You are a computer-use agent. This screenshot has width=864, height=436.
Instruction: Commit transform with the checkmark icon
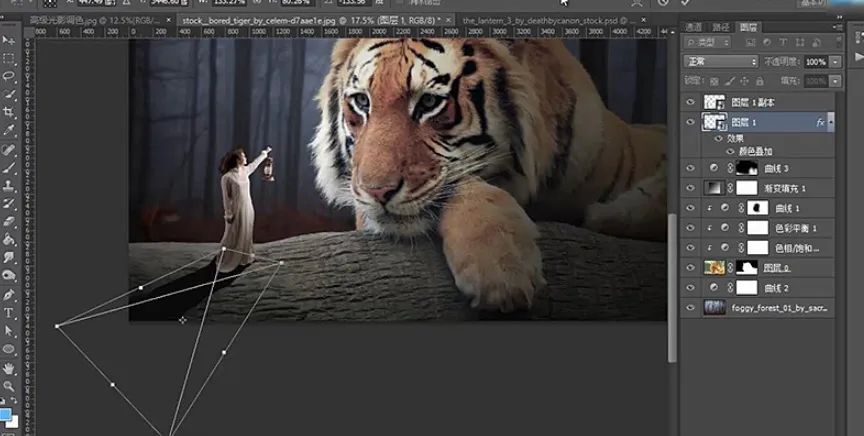[685, 4]
